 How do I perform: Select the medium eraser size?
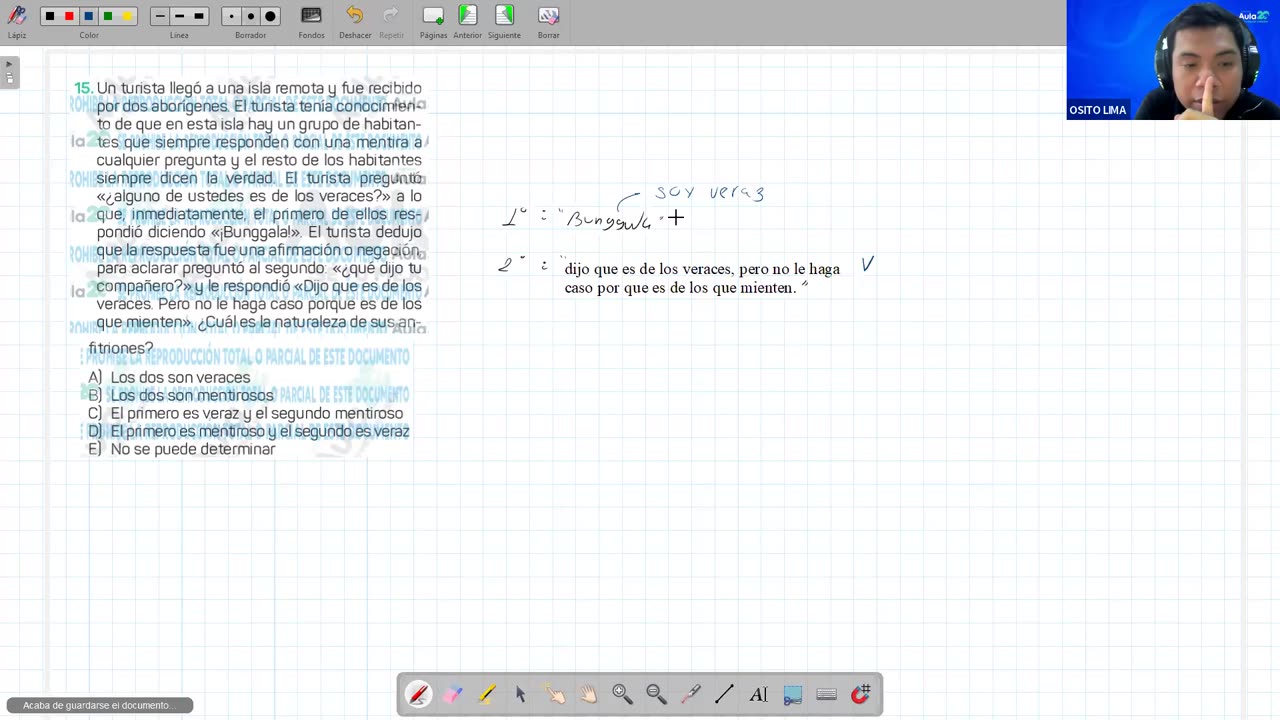[251, 16]
